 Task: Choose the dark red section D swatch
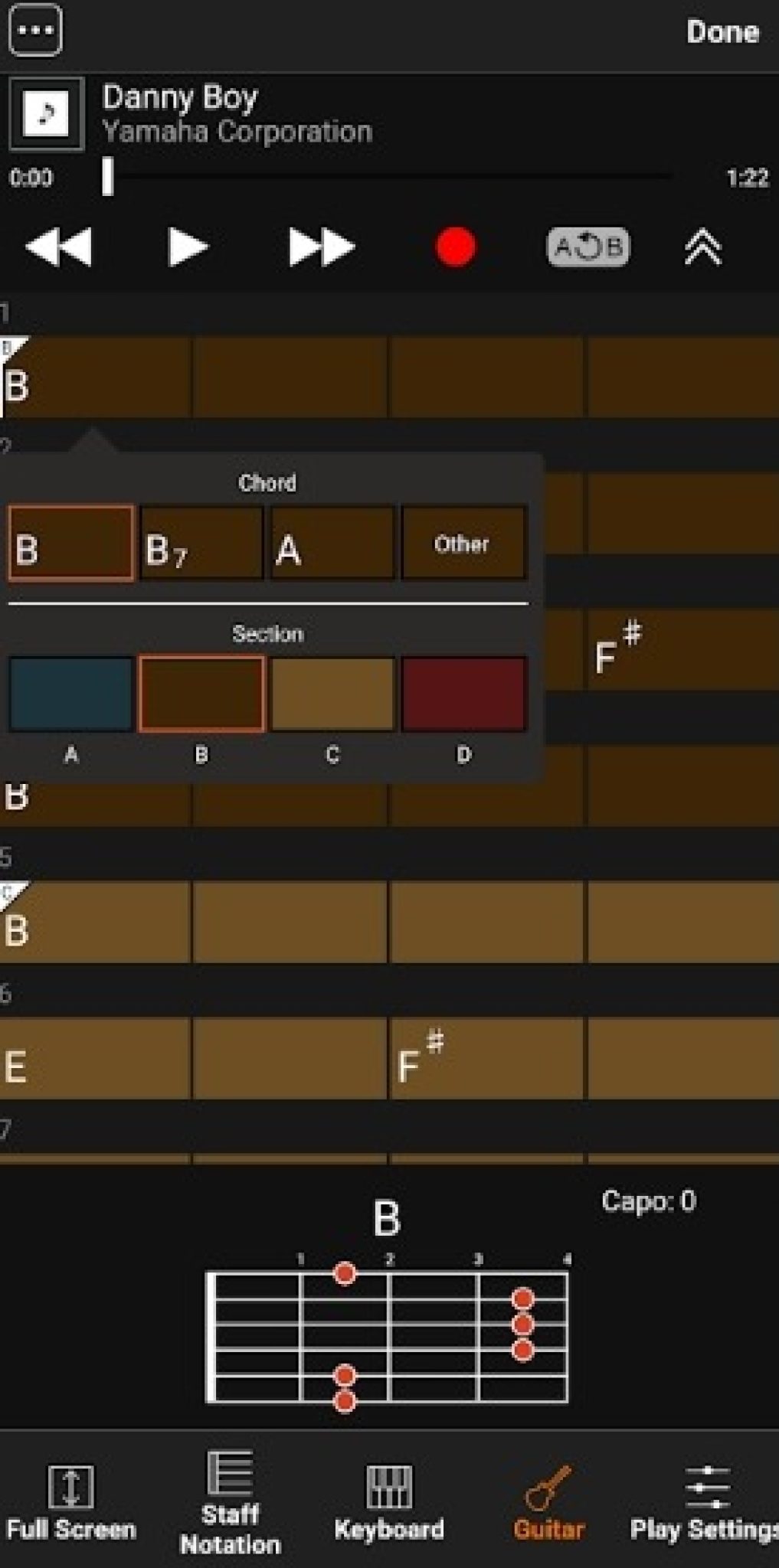[464, 694]
